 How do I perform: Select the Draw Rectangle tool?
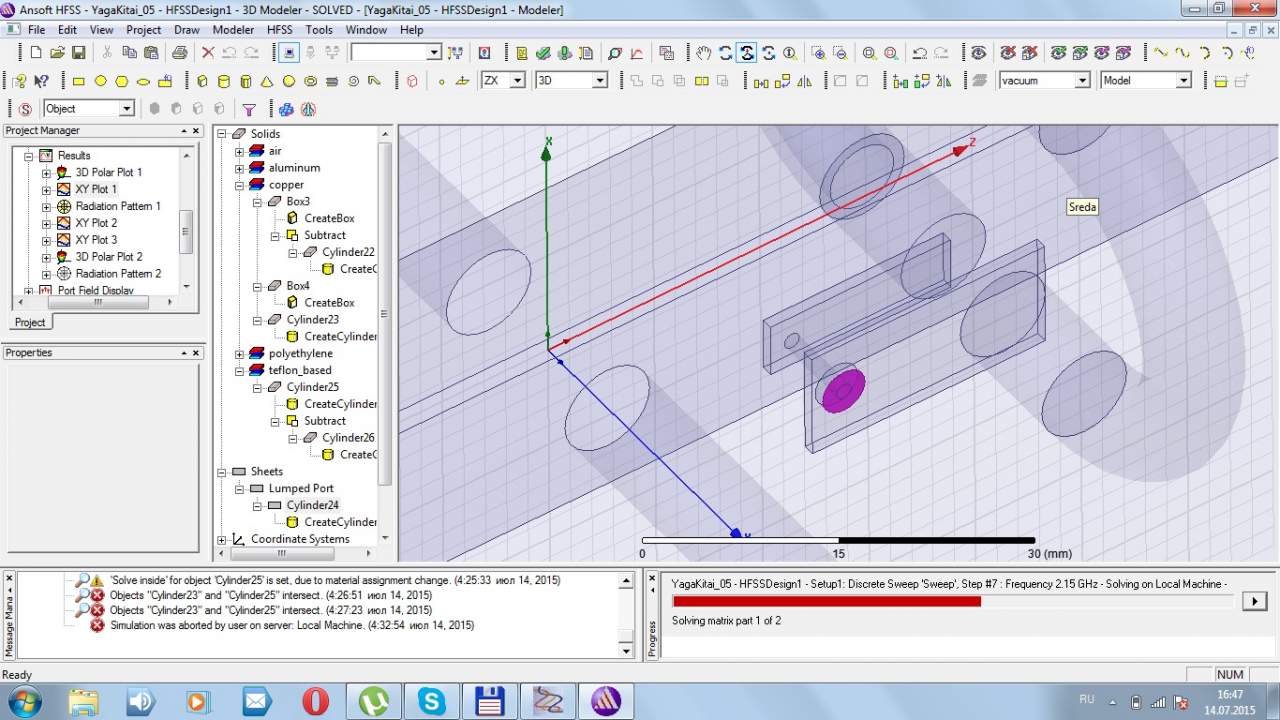point(78,81)
